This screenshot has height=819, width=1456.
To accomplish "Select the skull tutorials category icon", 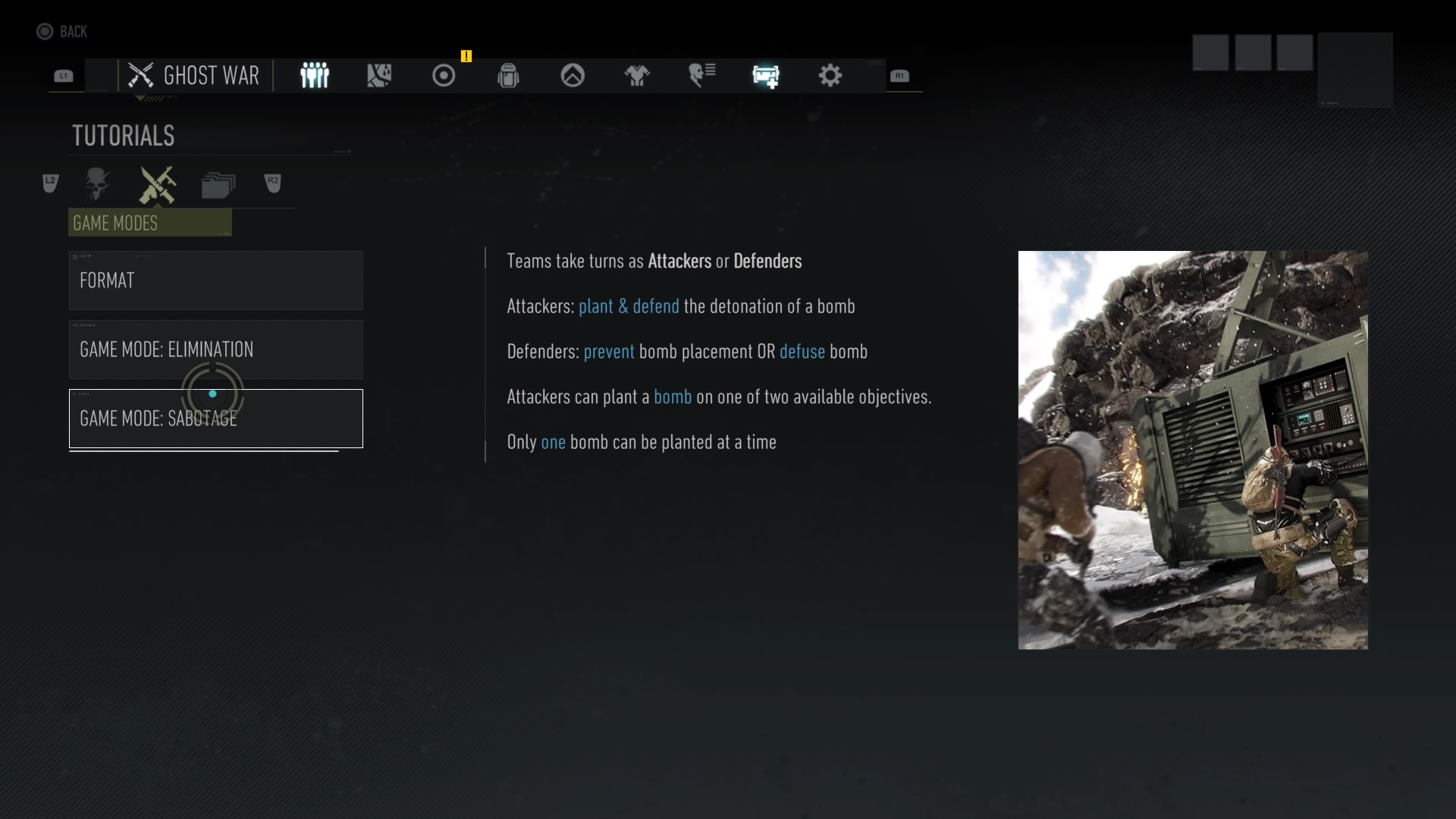I will 97,184.
